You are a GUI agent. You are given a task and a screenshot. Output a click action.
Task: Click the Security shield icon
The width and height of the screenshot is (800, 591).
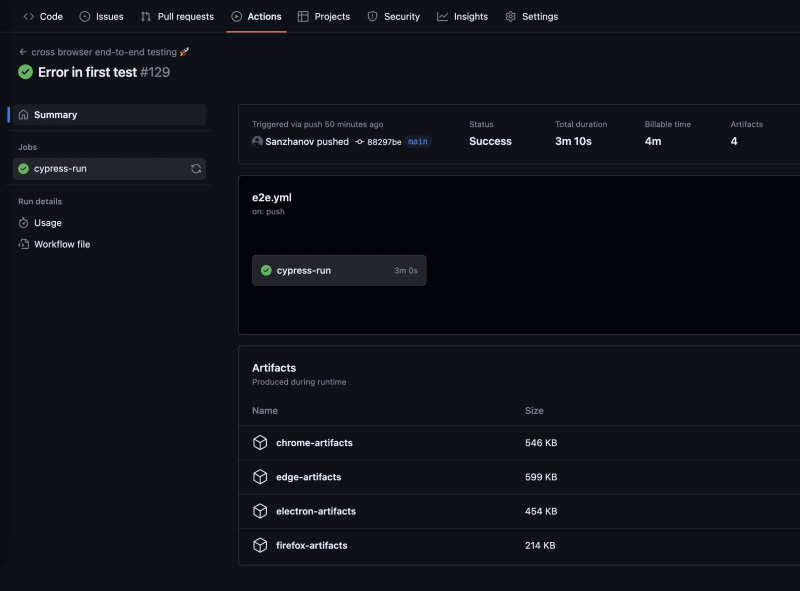[x=372, y=16]
